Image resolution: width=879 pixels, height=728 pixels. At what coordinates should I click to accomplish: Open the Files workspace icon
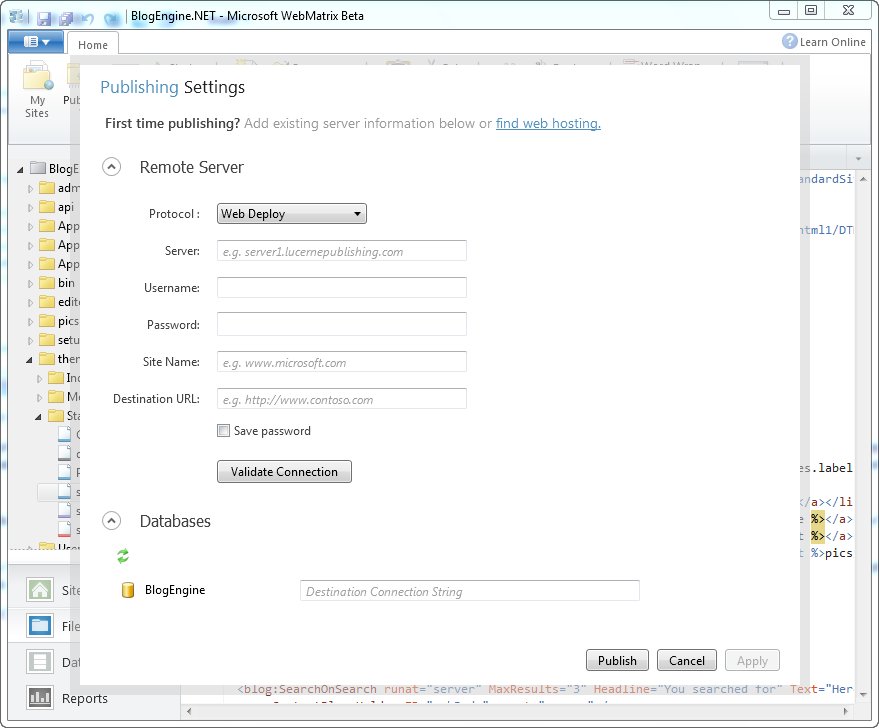[x=40, y=626]
